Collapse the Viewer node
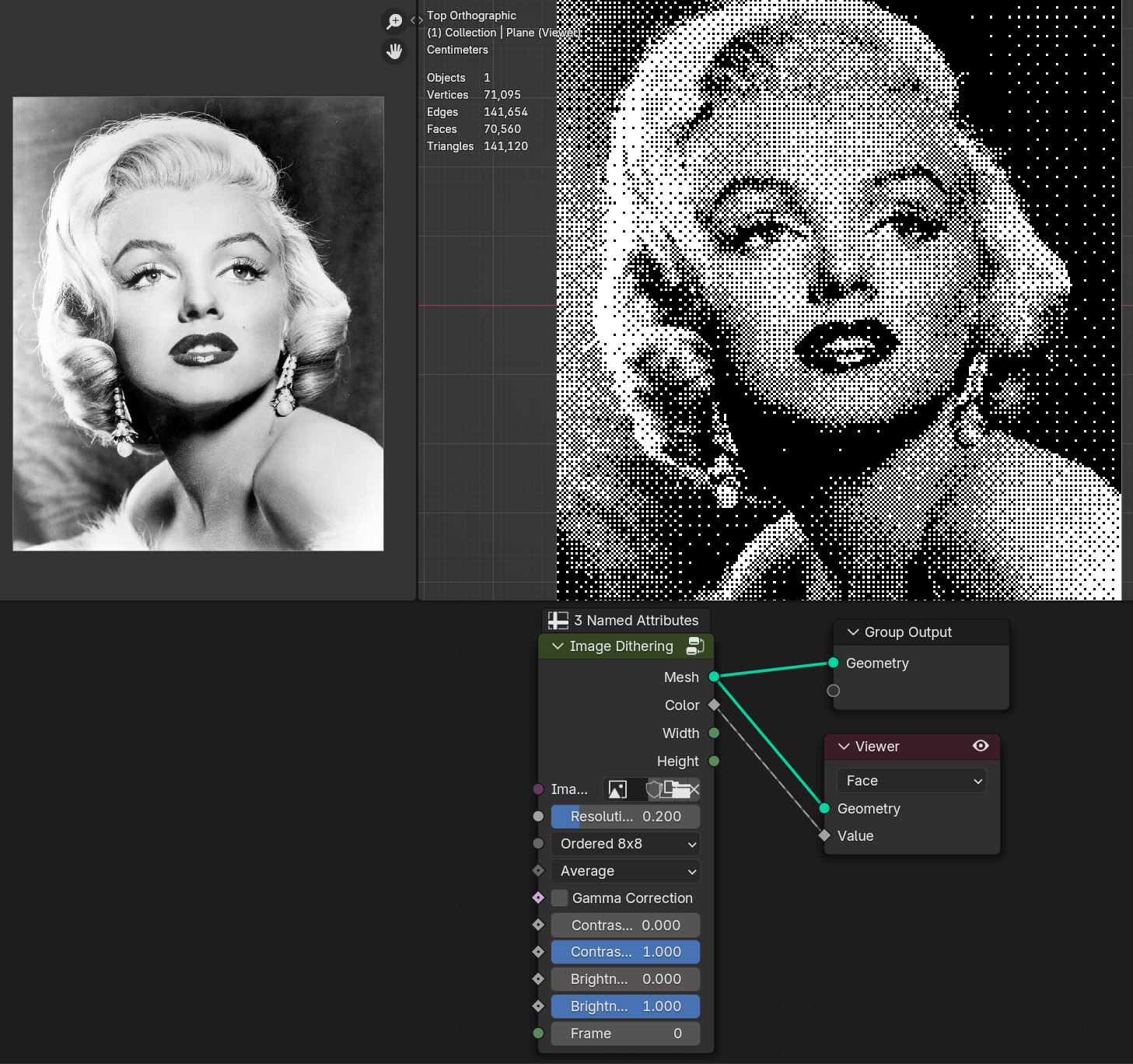 pos(844,747)
